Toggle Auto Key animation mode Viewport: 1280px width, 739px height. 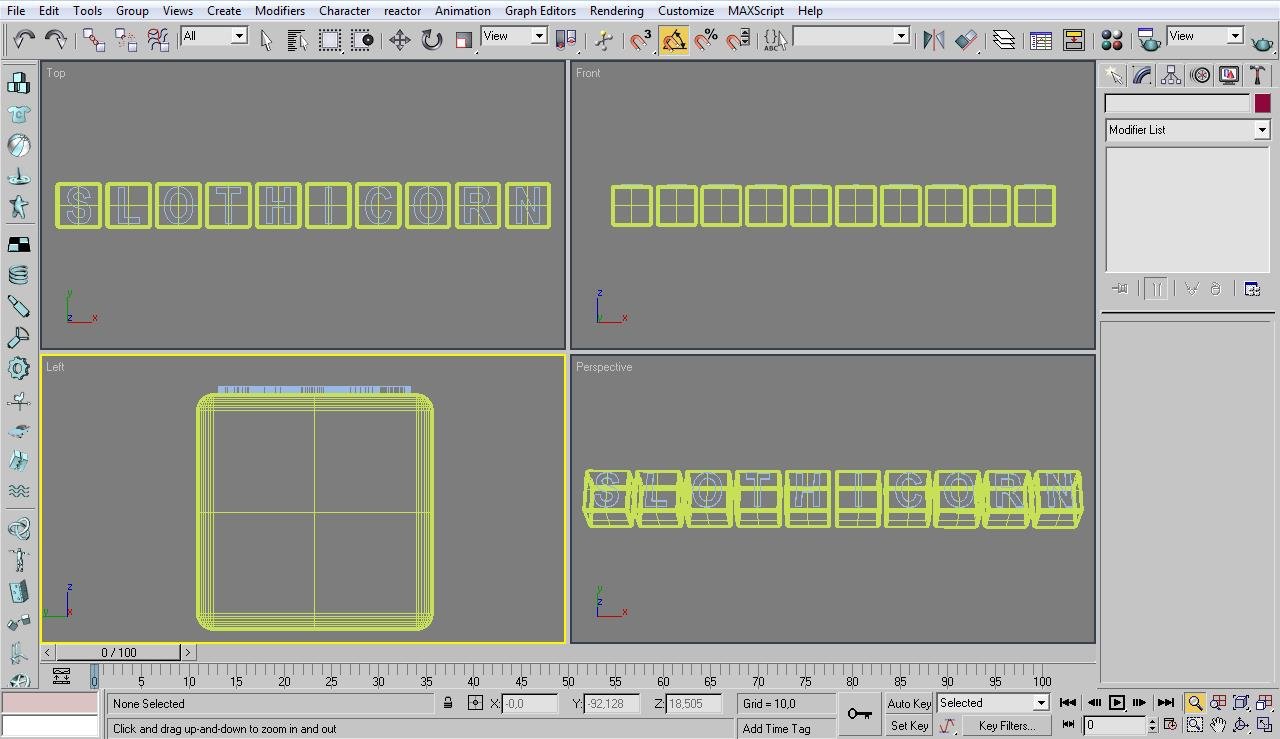[x=908, y=703]
